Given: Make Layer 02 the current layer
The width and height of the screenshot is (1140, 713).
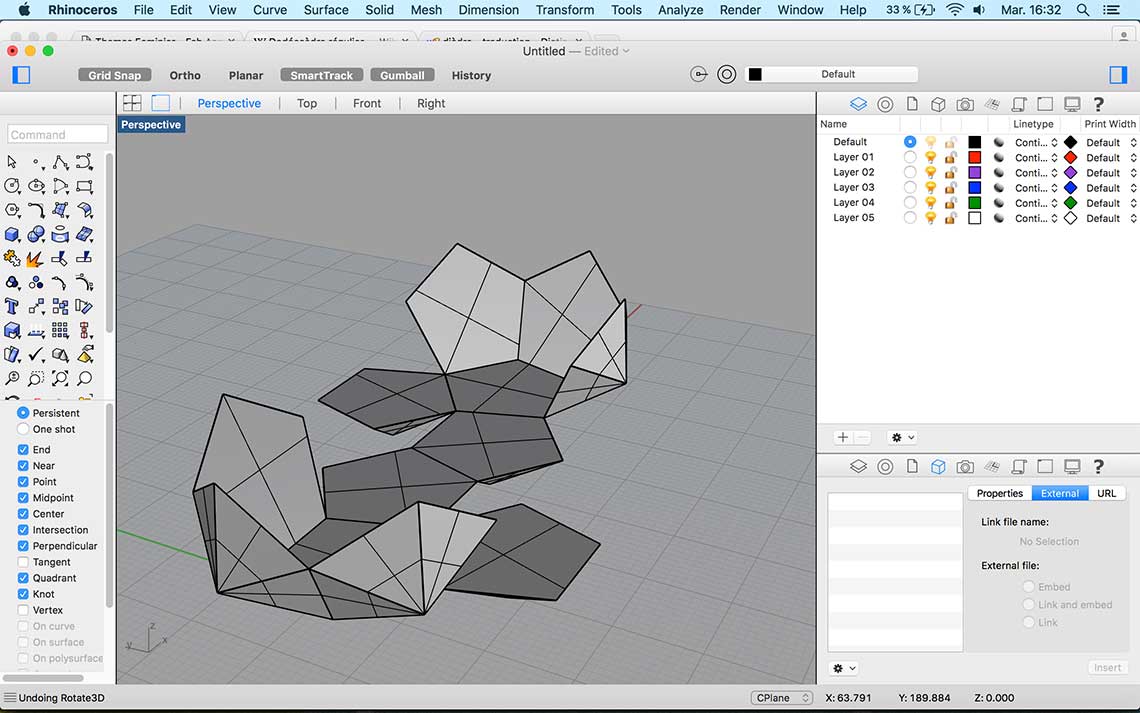Looking at the screenshot, I should click(x=910, y=172).
